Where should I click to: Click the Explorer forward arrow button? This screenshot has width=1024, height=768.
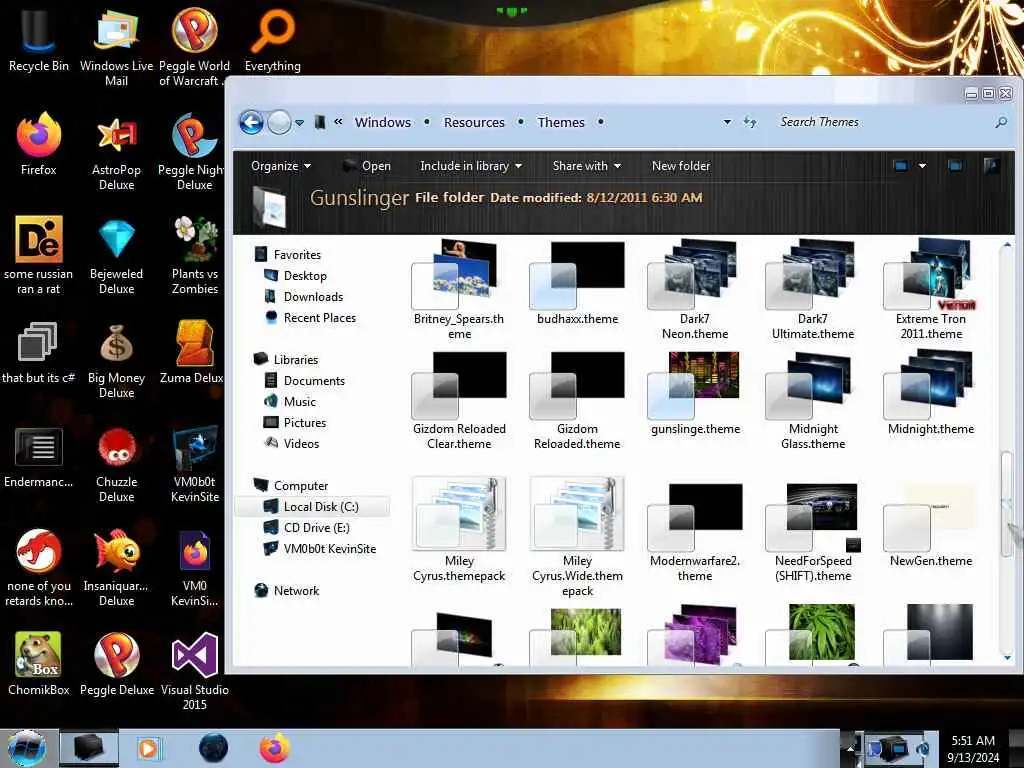point(280,122)
